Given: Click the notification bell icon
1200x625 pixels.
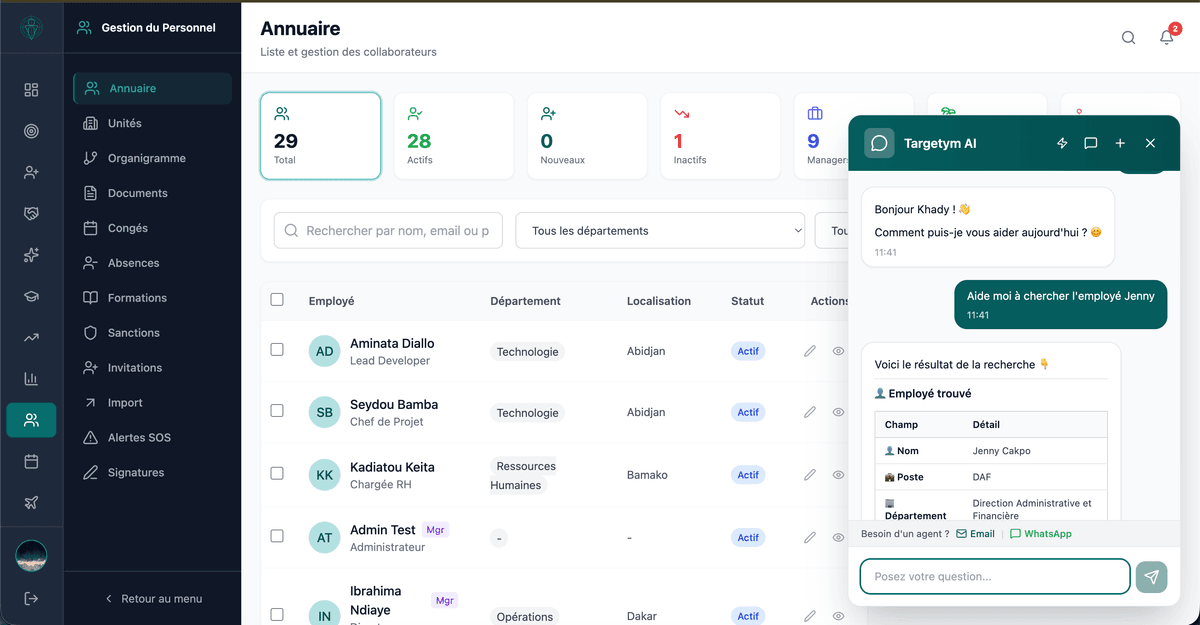Looking at the screenshot, I should pyautogui.click(x=1166, y=38).
